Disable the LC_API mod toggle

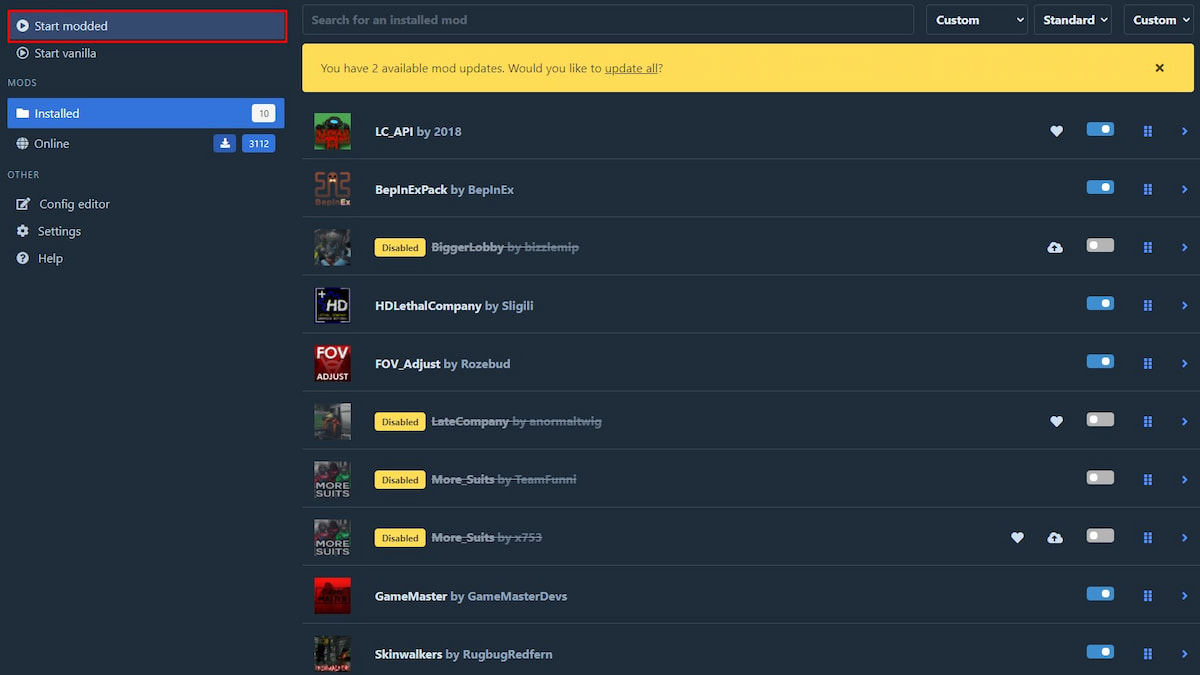1100,130
